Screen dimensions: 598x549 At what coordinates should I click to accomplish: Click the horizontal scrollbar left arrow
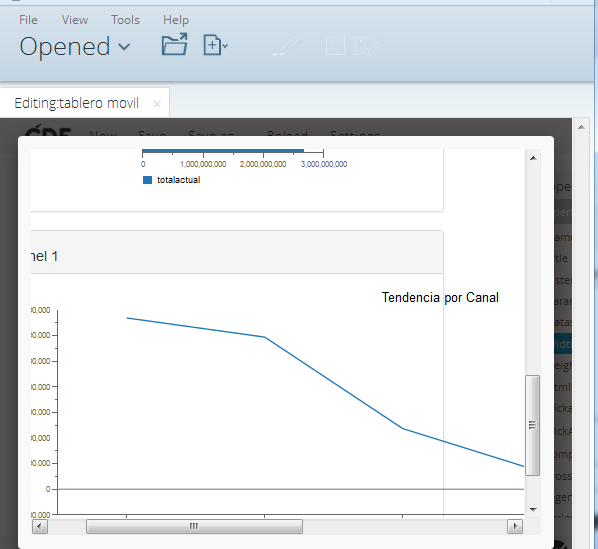40,527
